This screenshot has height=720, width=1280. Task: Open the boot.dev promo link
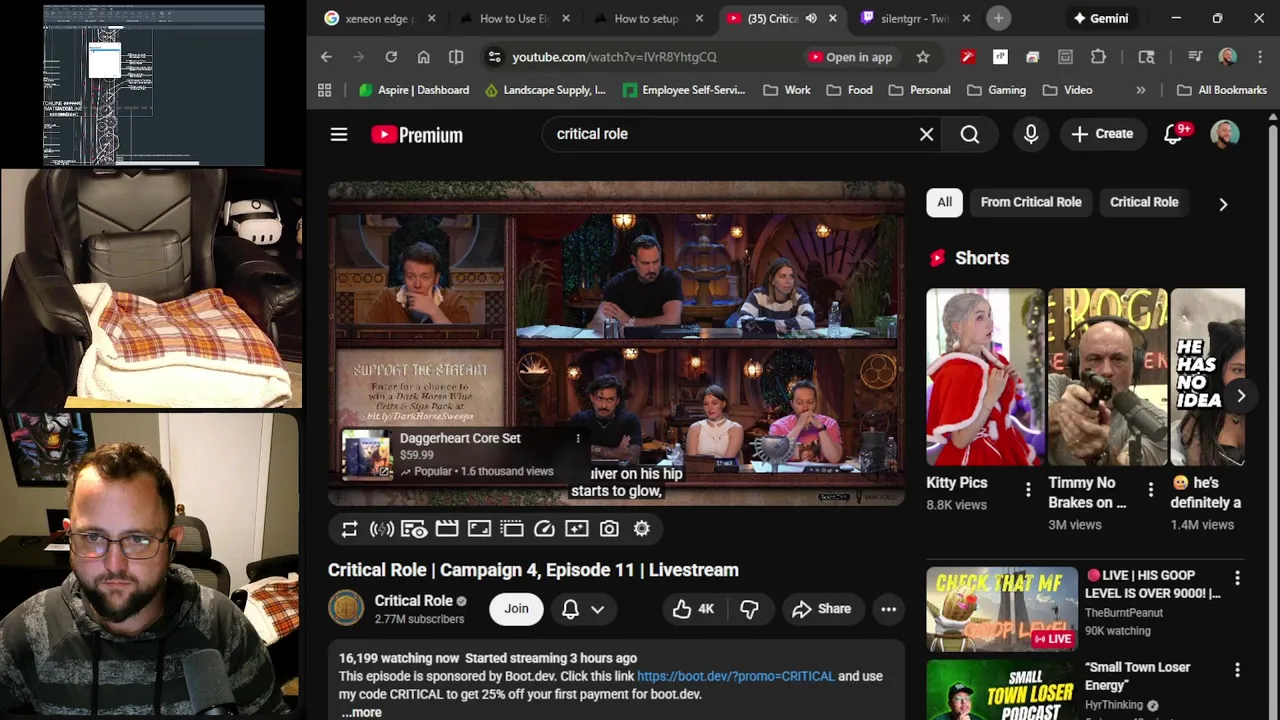(x=735, y=676)
